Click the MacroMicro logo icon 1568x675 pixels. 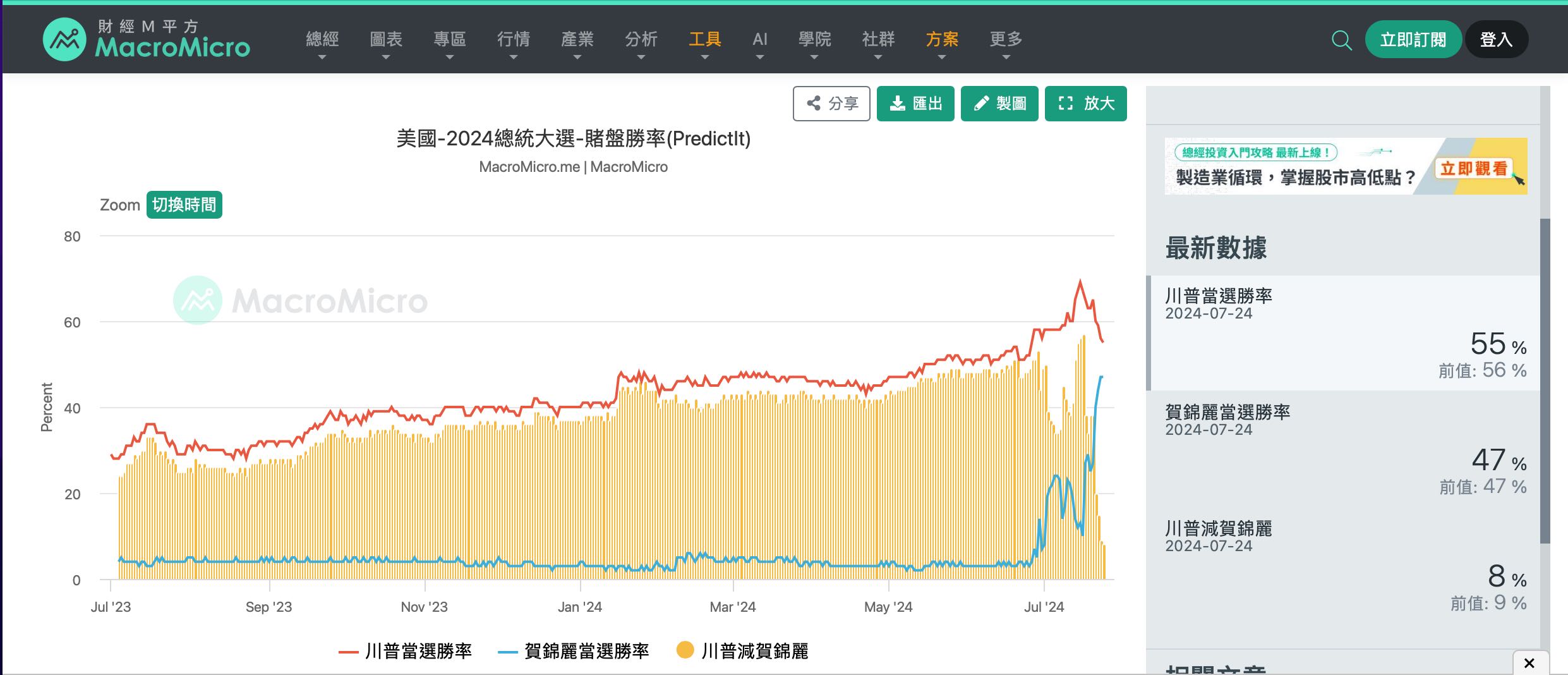tap(66, 39)
